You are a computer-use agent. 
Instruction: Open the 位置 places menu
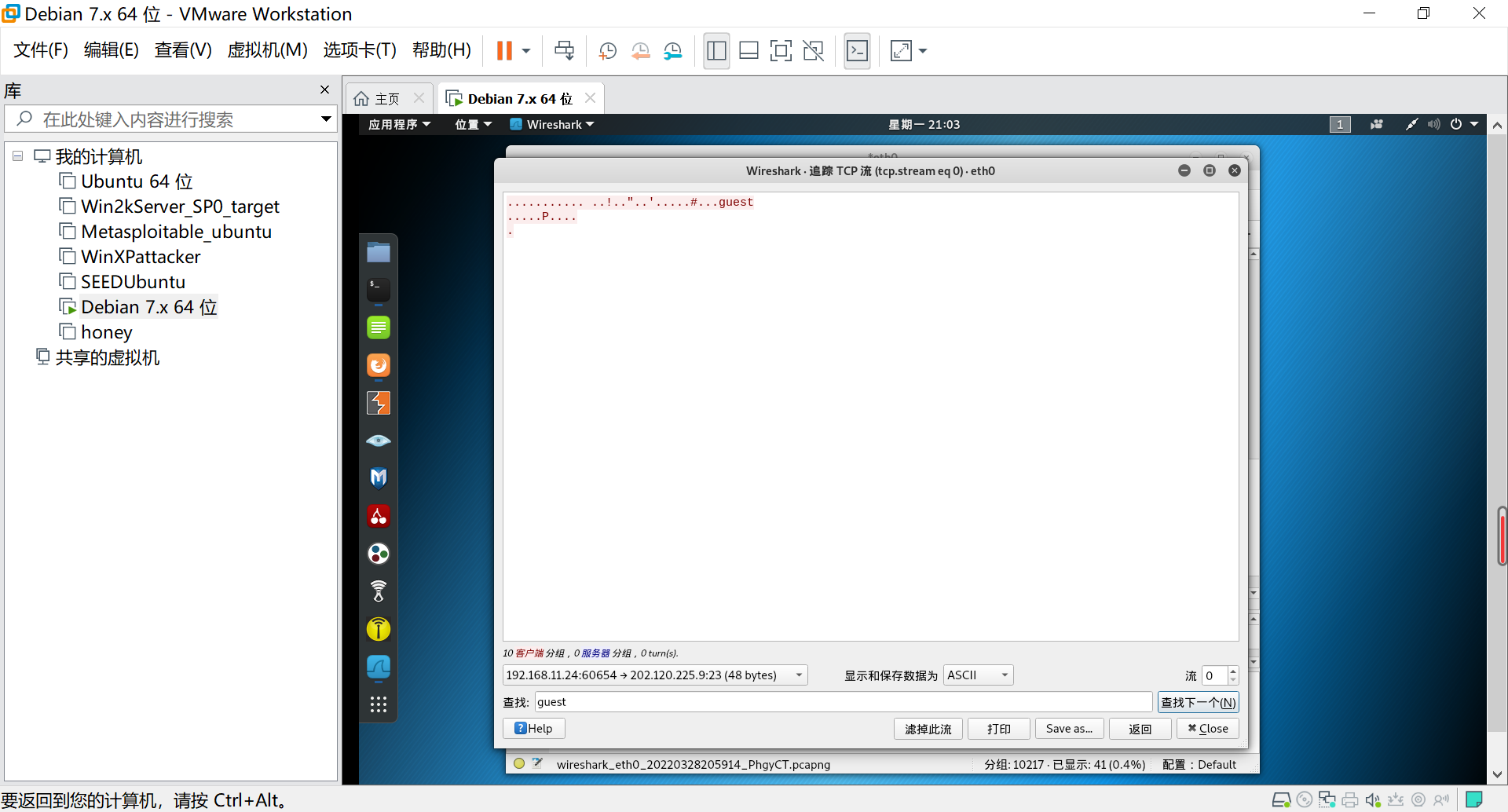(473, 124)
